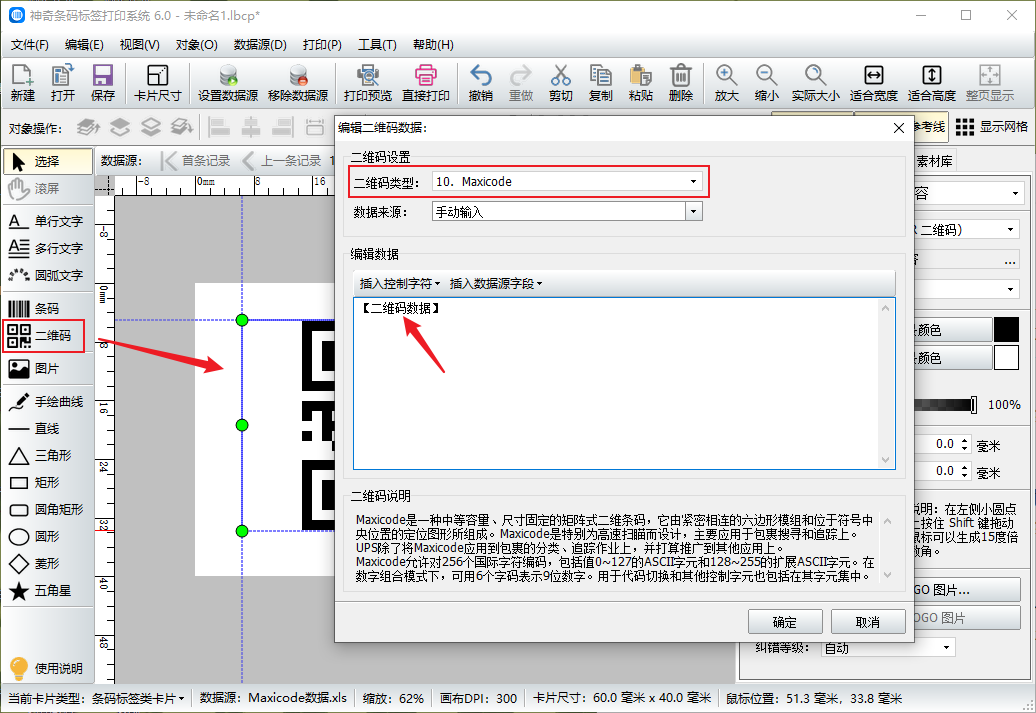Open the 视图(V) menu
This screenshot has width=1036, height=713.
point(139,45)
